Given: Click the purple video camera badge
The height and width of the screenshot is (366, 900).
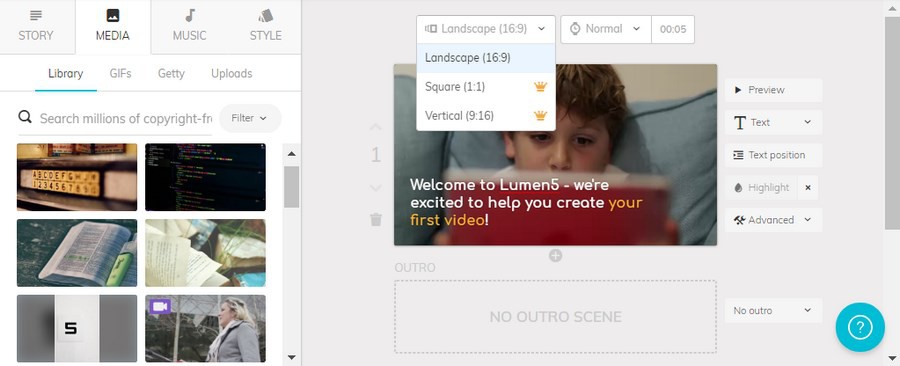Looking at the screenshot, I should (x=160, y=306).
